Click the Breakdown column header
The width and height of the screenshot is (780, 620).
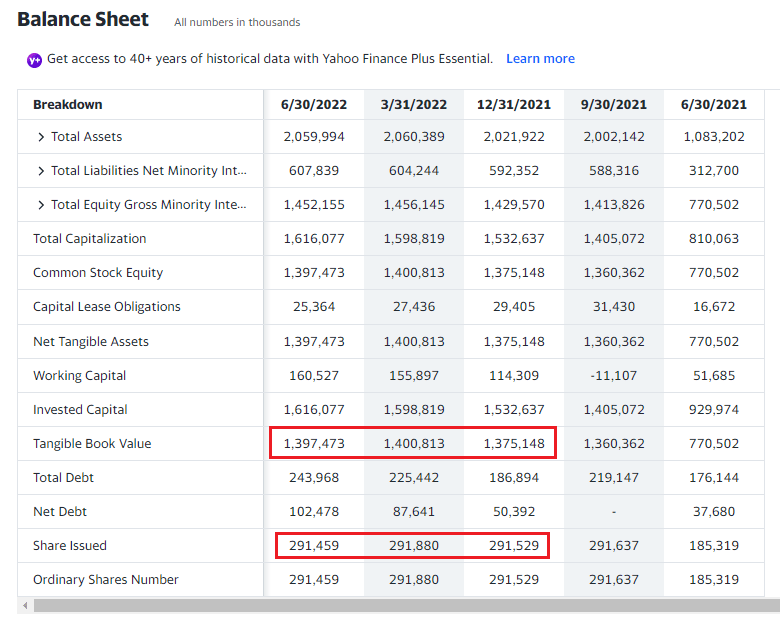point(68,105)
